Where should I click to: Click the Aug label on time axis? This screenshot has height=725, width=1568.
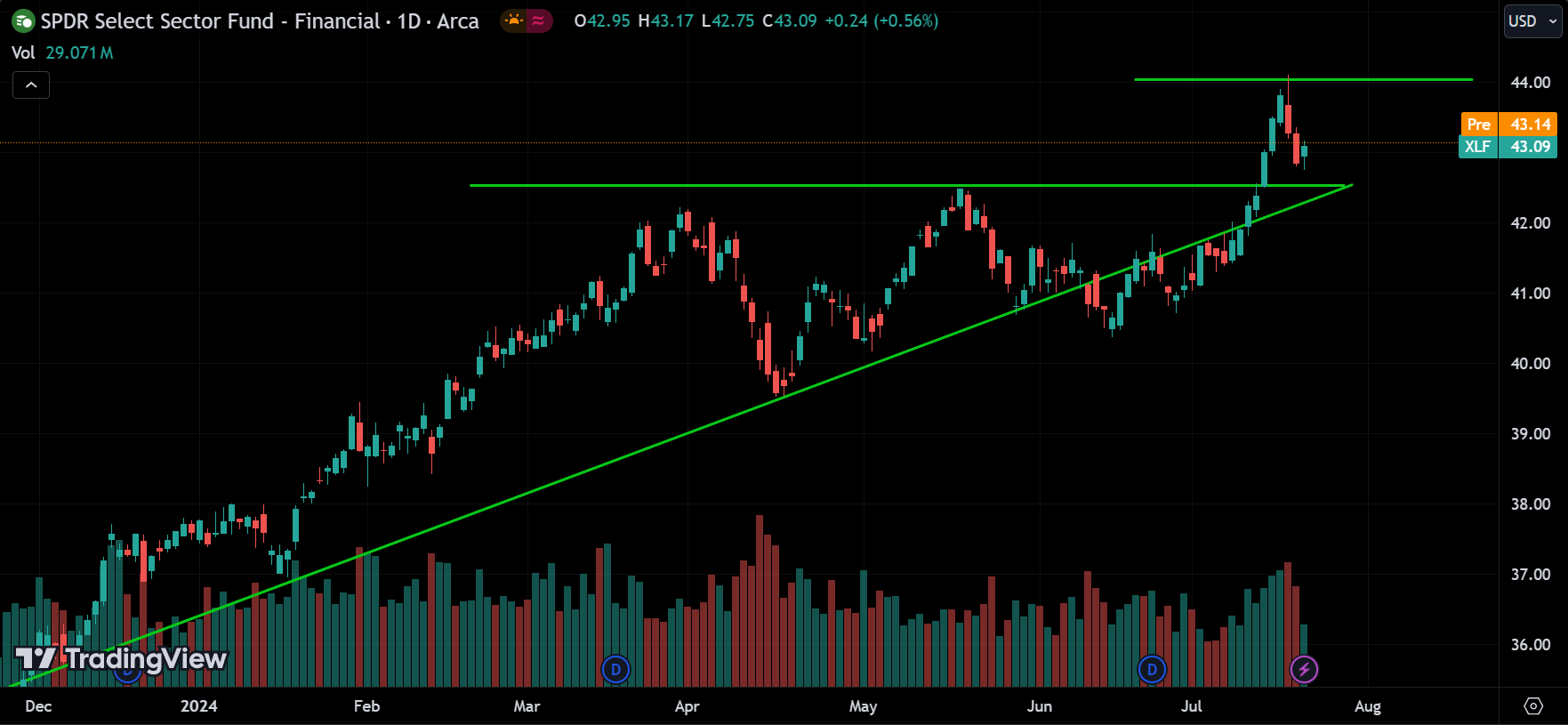(x=1367, y=706)
